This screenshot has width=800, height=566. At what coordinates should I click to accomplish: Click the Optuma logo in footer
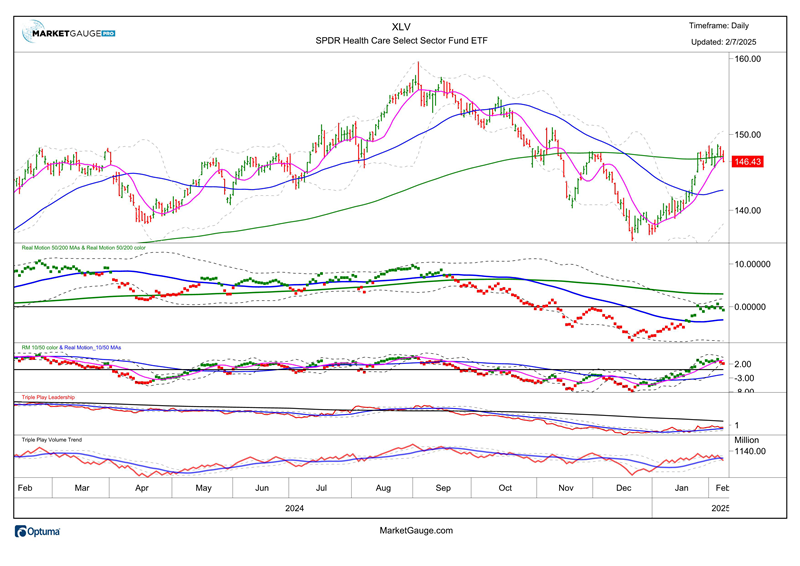coord(38,532)
